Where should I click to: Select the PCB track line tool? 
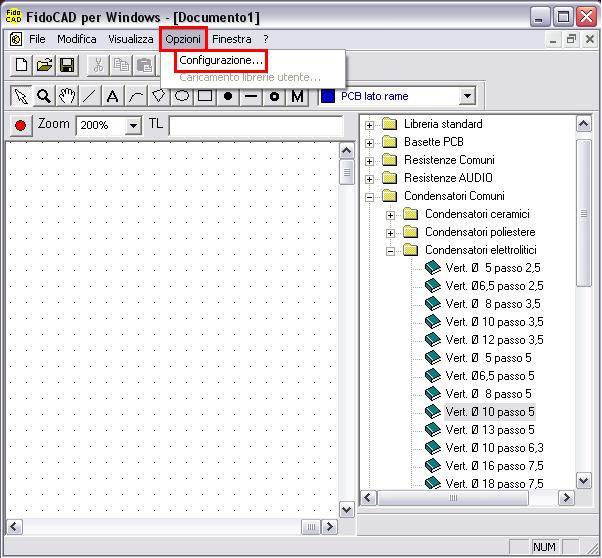click(251, 96)
